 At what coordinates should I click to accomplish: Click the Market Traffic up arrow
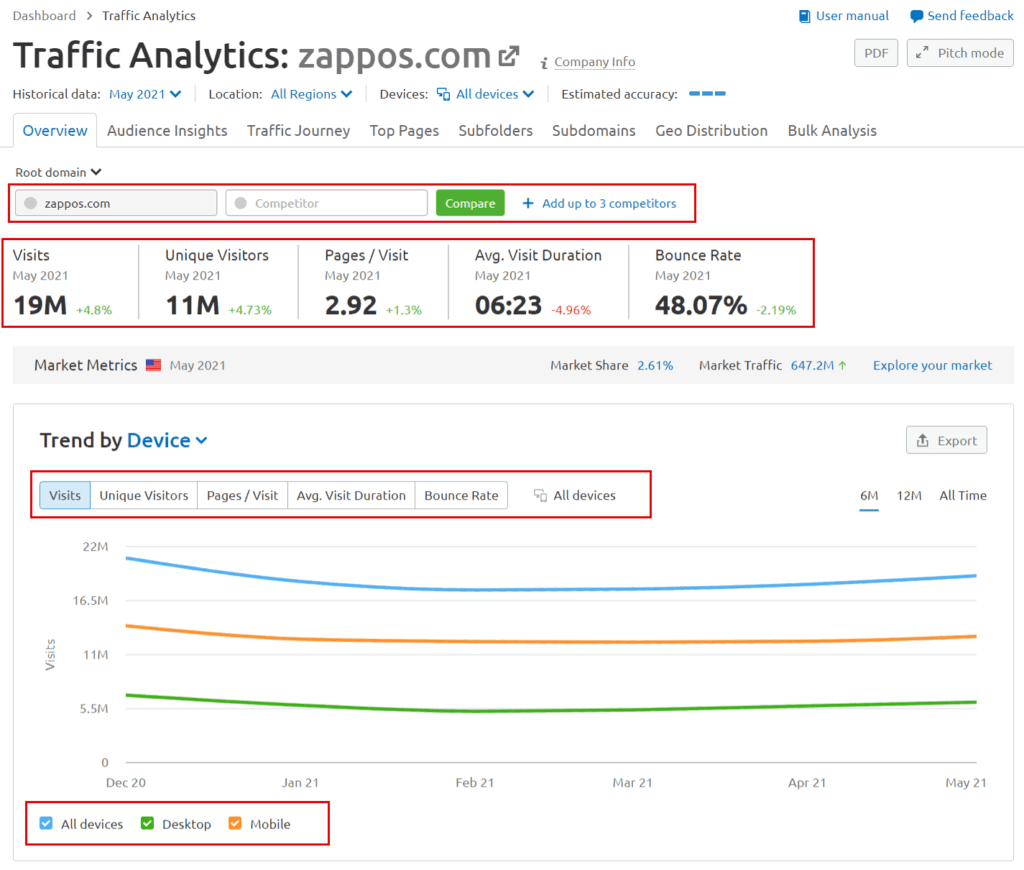(842, 366)
